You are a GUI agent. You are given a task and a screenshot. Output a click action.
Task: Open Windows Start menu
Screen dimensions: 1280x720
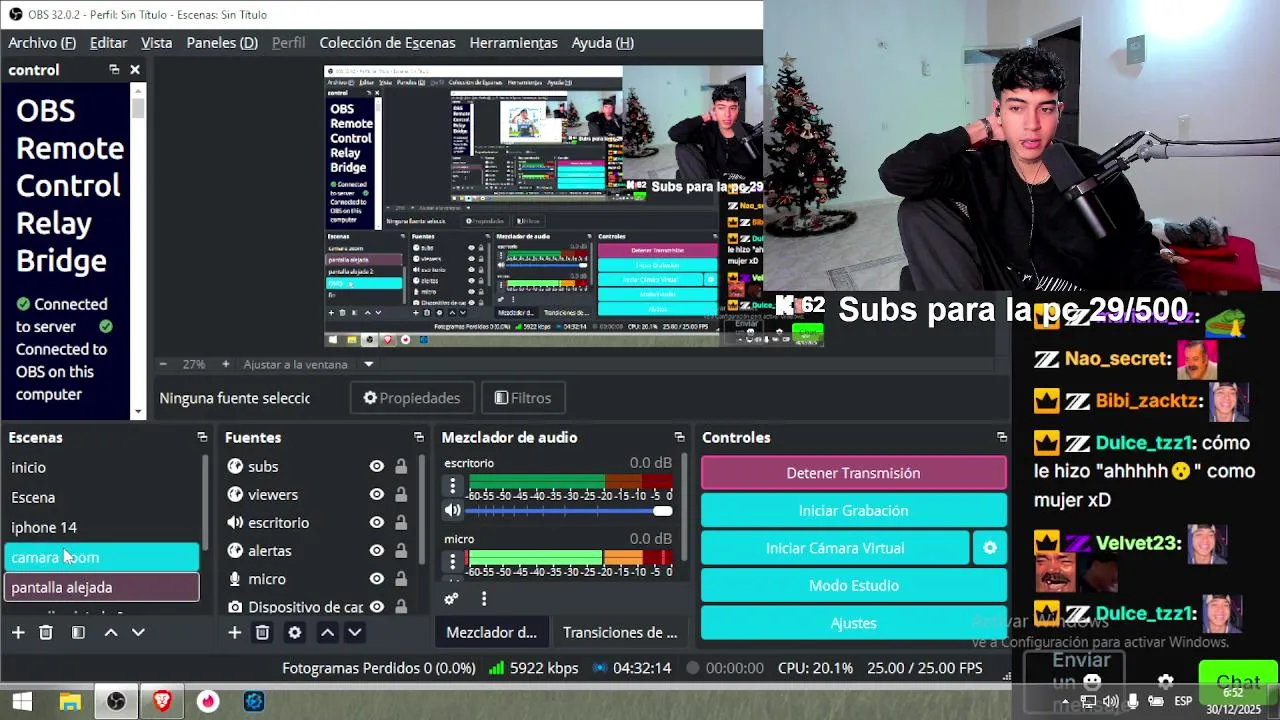point(22,702)
